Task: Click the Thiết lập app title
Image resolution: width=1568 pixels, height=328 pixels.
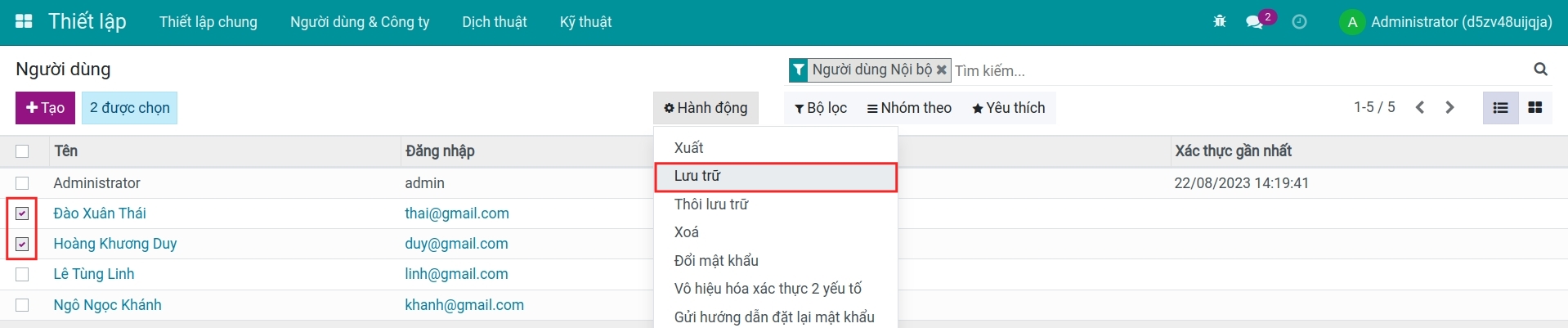Action: point(87,21)
